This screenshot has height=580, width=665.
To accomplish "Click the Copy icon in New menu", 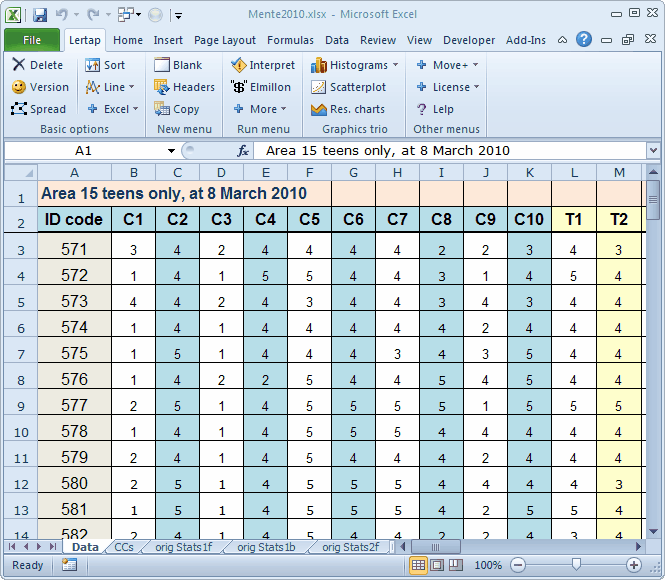I will (162, 109).
